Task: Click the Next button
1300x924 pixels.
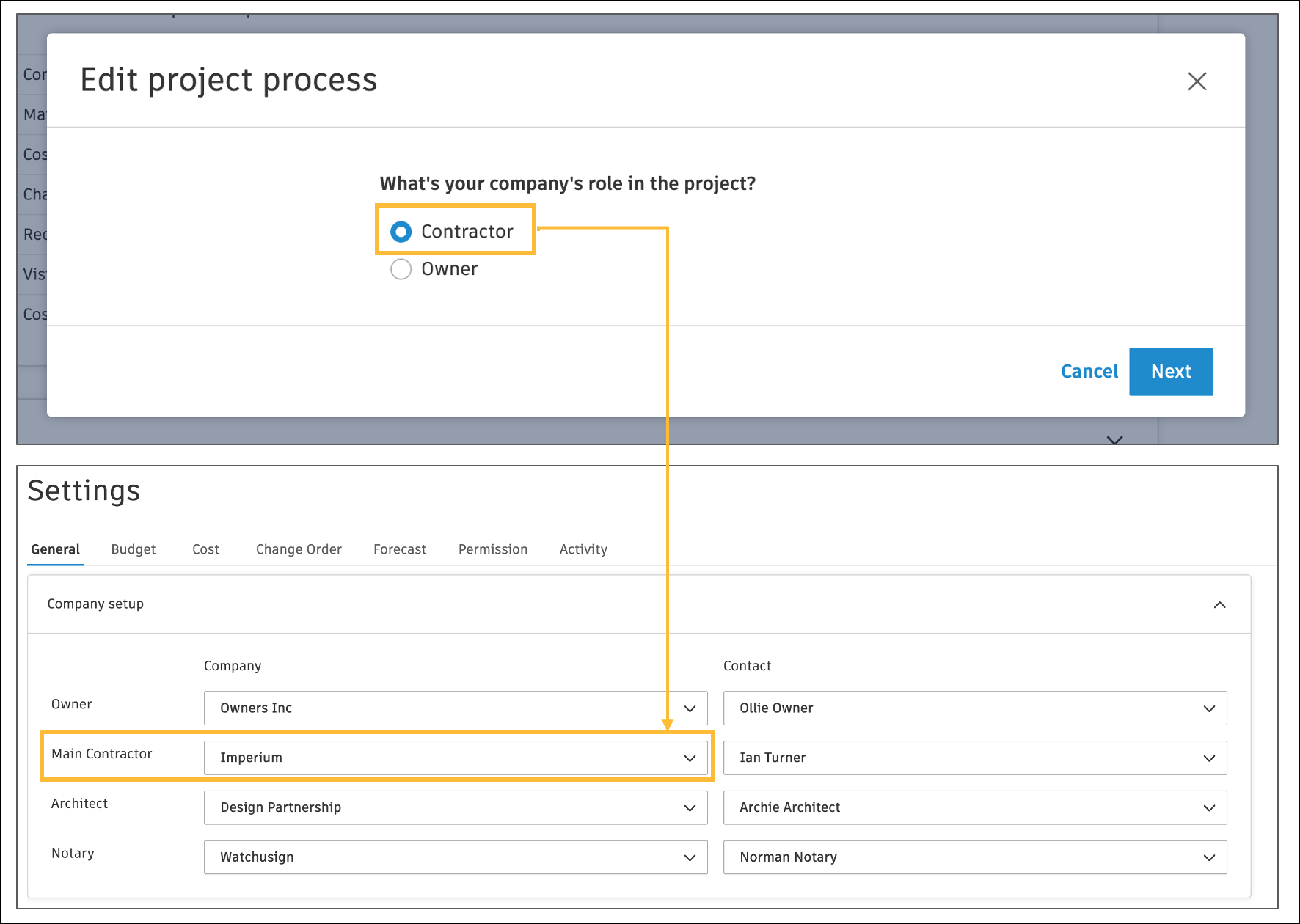Action: click(x=1170, y=372)
